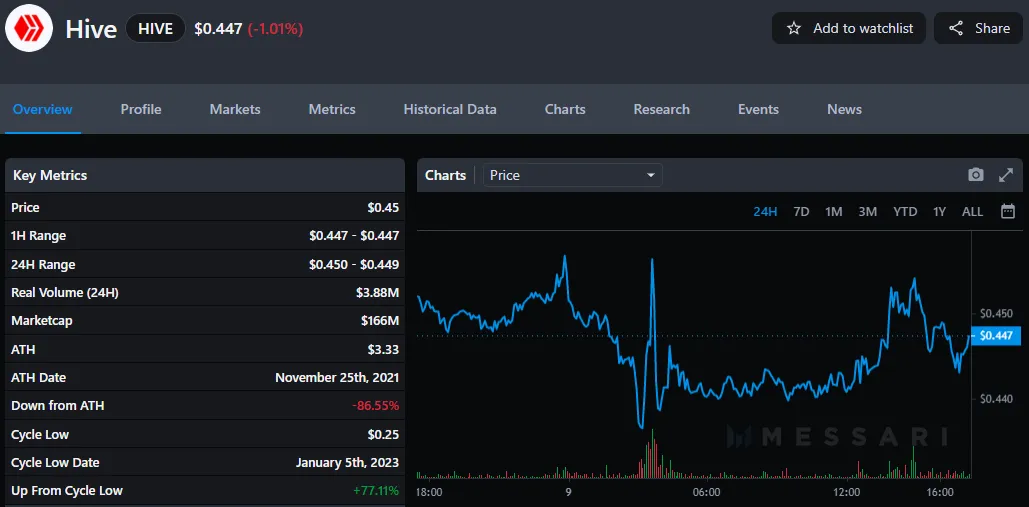Switch chart range to ALL
This screenshot has width=1029, height=507.
click(973, 212)
